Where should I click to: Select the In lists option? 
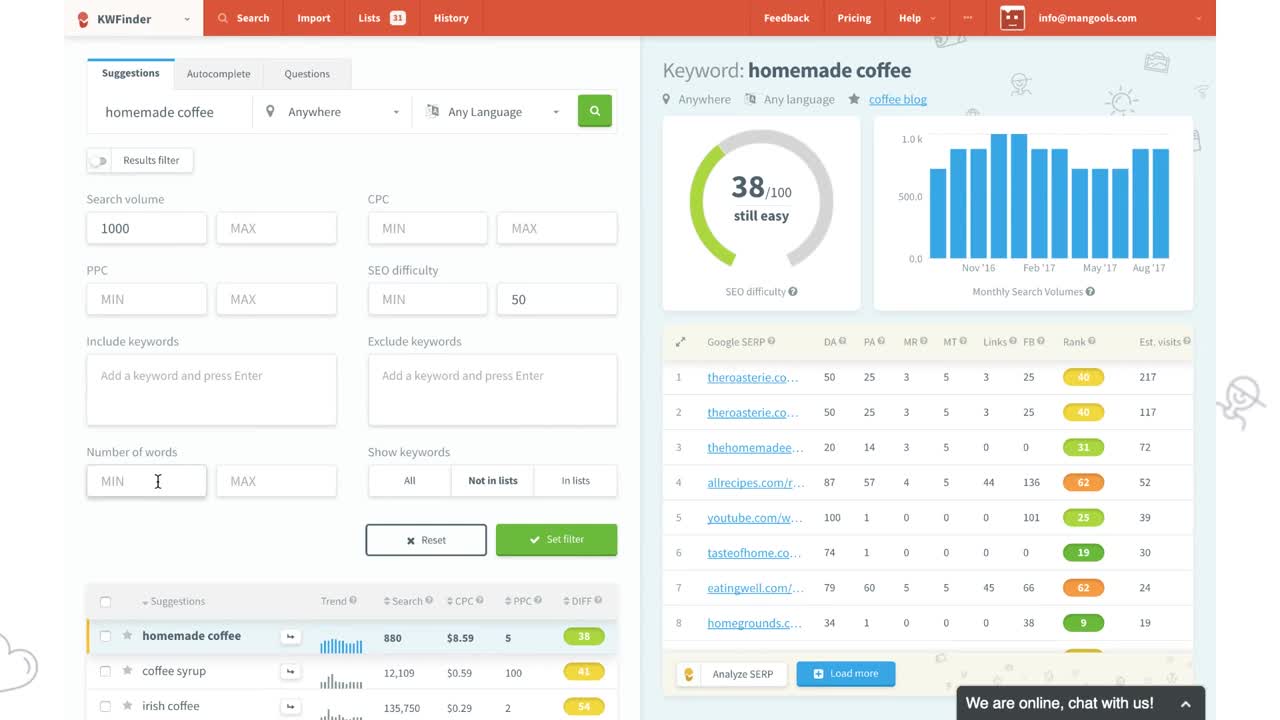[575, 481]
